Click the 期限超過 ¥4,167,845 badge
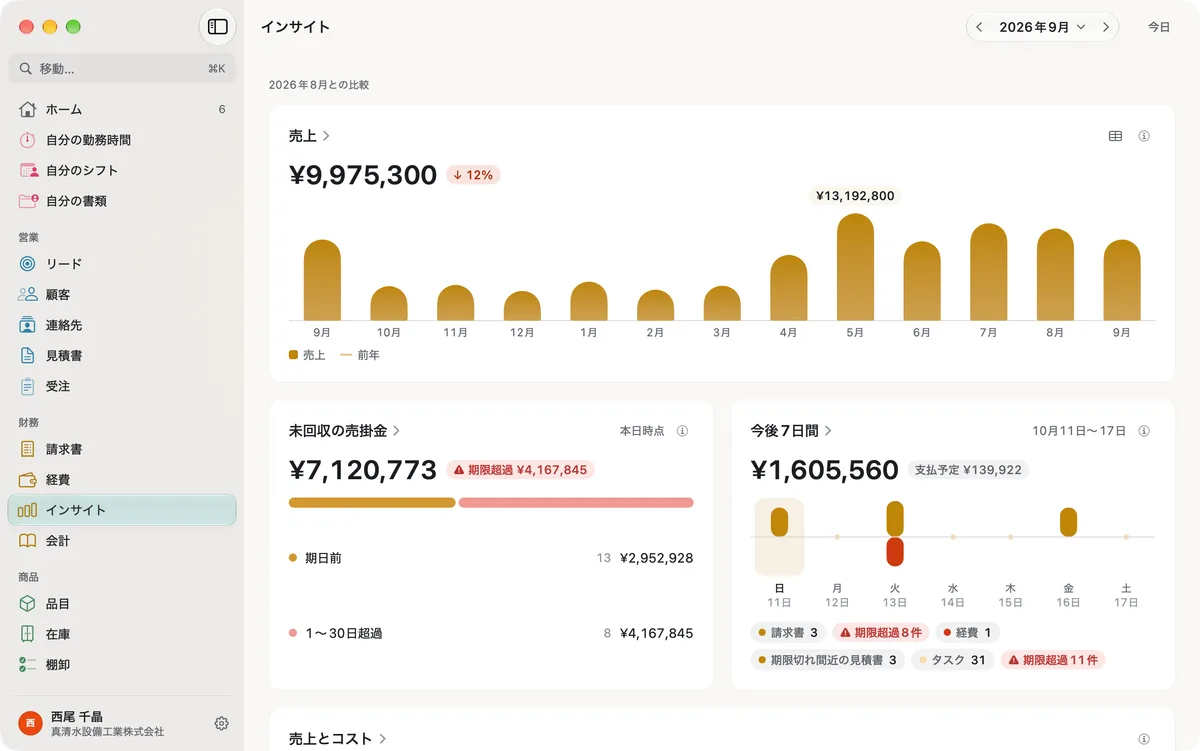 (520, 469)
